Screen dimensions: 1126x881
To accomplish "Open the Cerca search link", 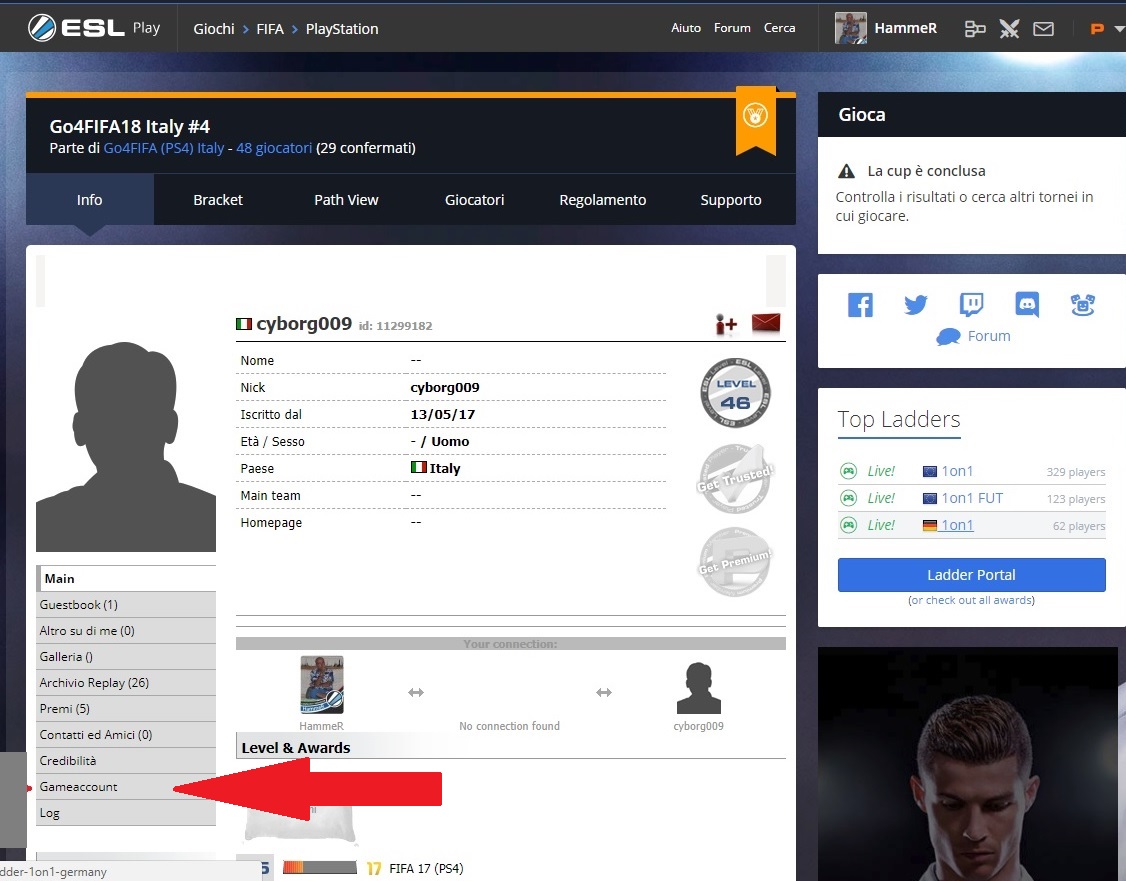I will click(779, 28).
